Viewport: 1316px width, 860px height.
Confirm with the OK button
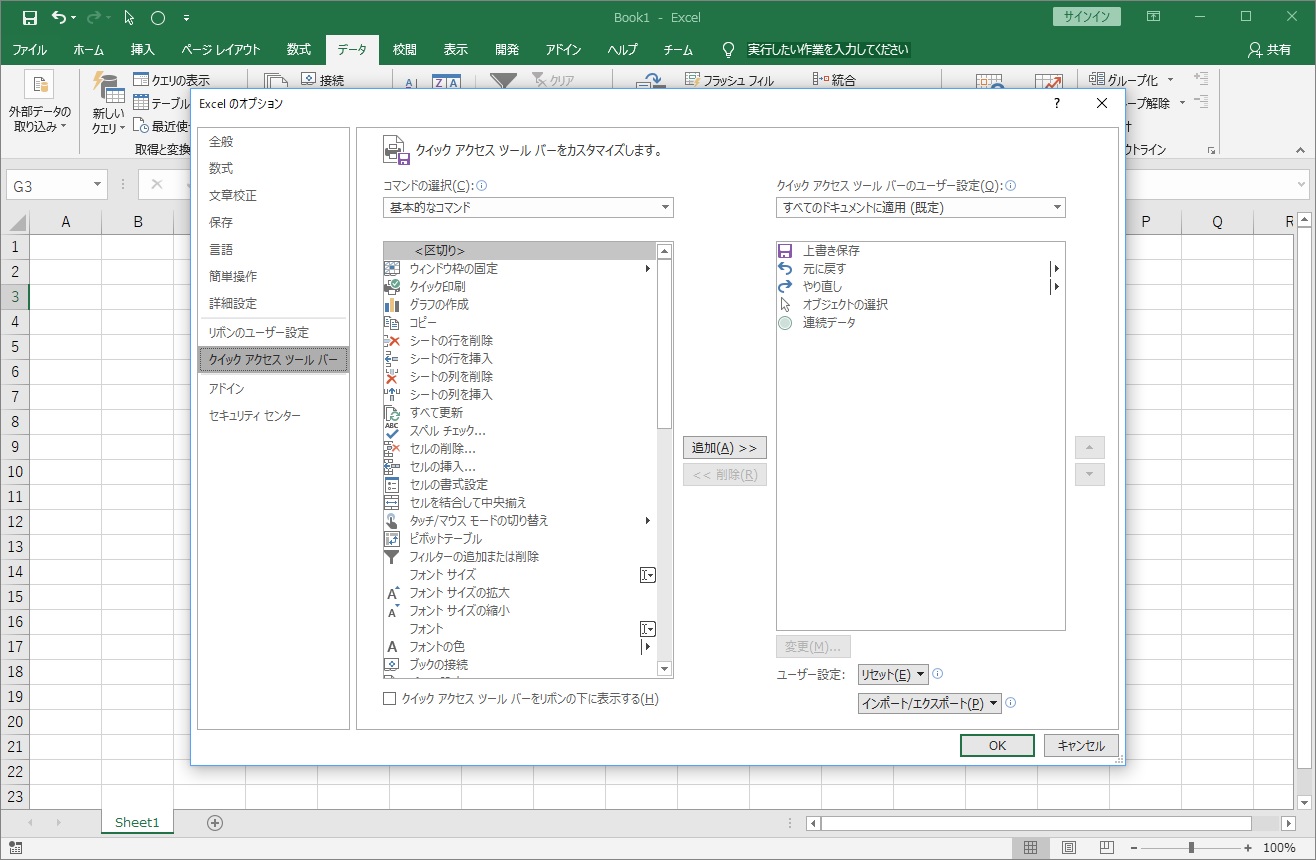pyautogui.click(x=997, y=745)
